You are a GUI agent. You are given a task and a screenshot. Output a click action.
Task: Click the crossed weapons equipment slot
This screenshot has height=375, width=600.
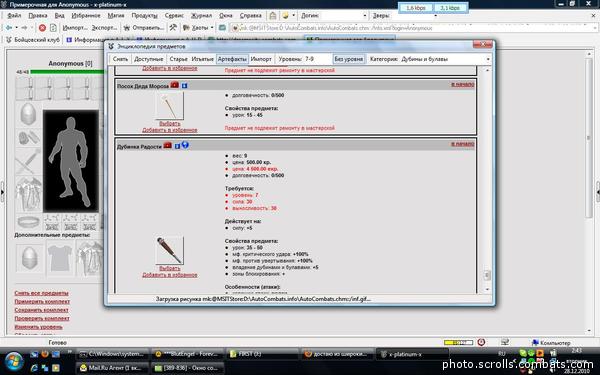tap(28, 161)
